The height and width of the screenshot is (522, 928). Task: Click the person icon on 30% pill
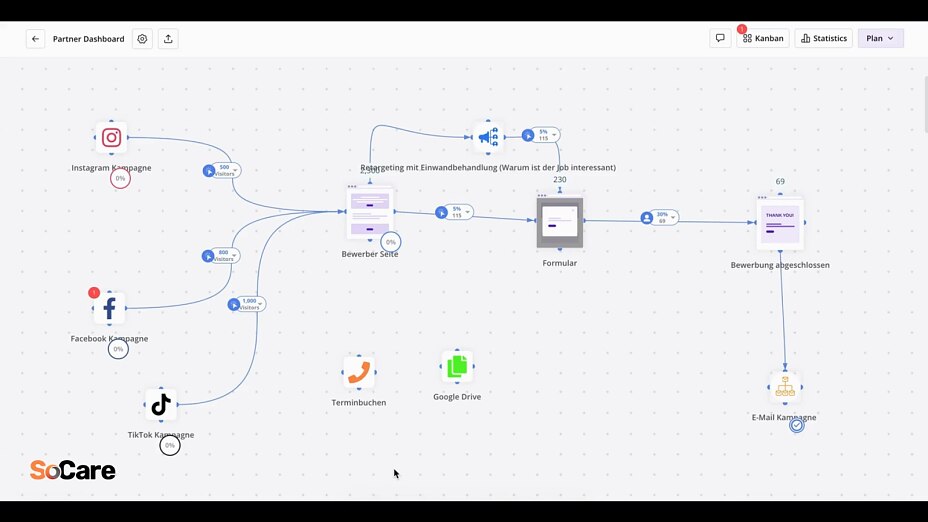tap(647, 218)
